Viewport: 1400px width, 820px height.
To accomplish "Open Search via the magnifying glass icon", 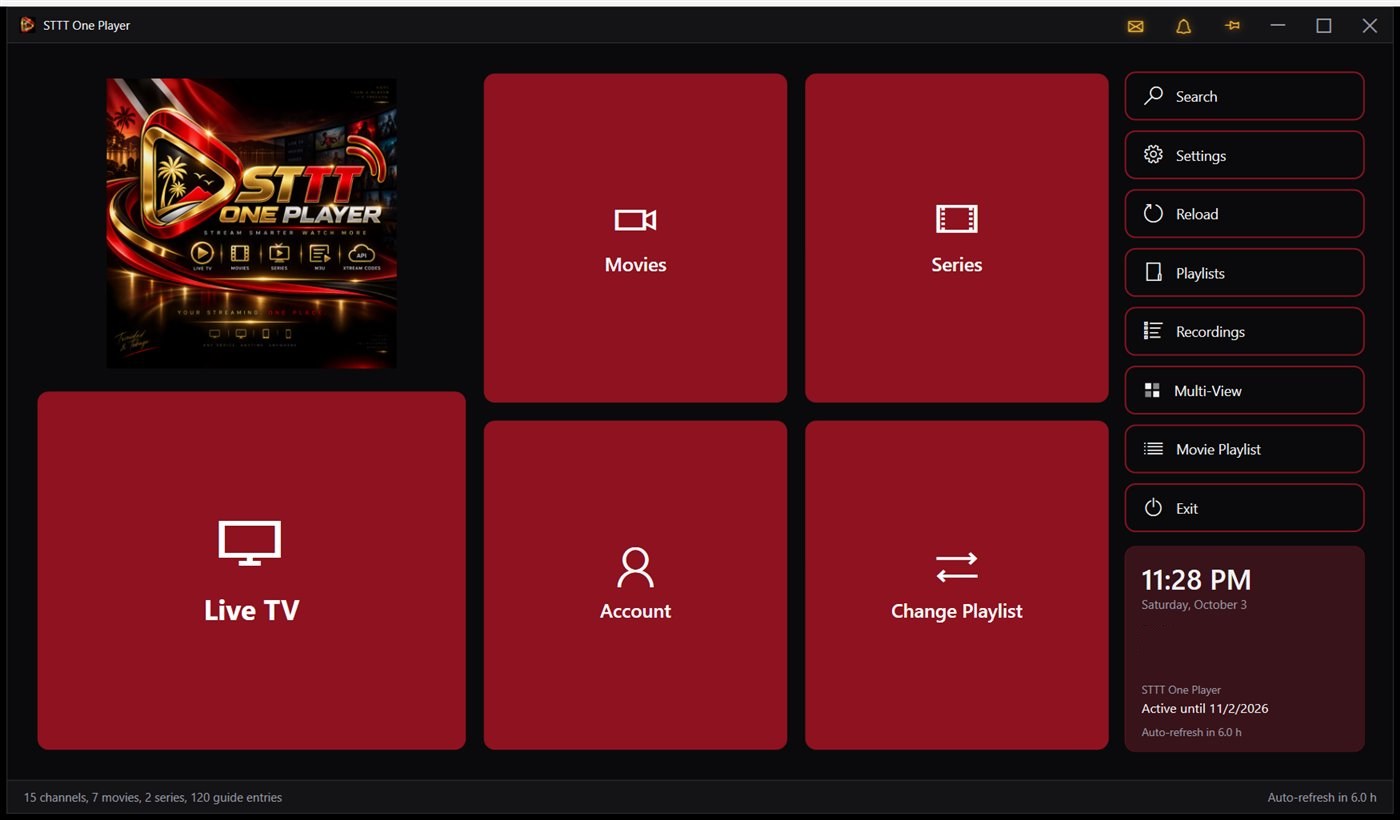I will coord(1153,96).
